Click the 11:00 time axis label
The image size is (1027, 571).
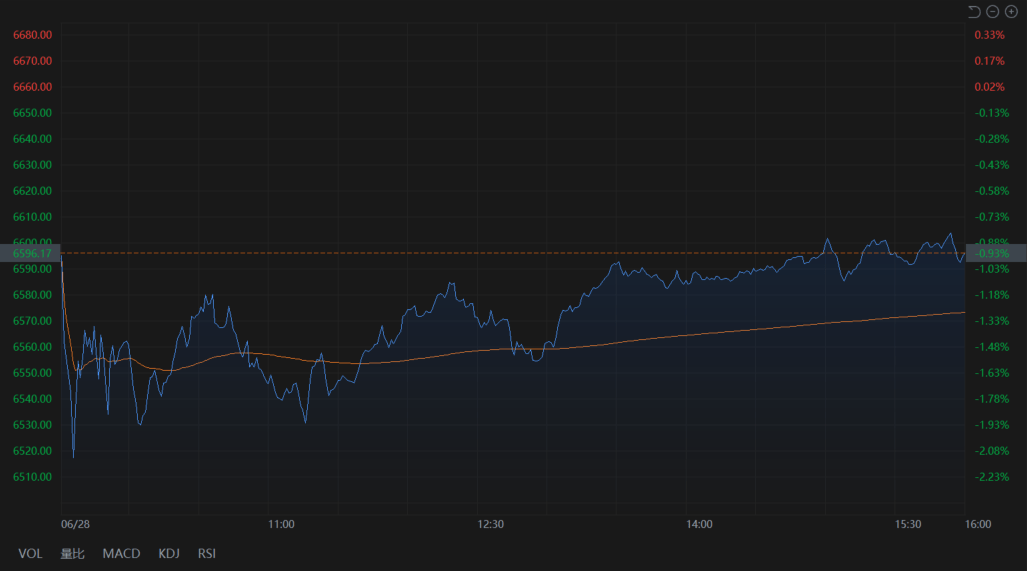(x=281, y=525)
